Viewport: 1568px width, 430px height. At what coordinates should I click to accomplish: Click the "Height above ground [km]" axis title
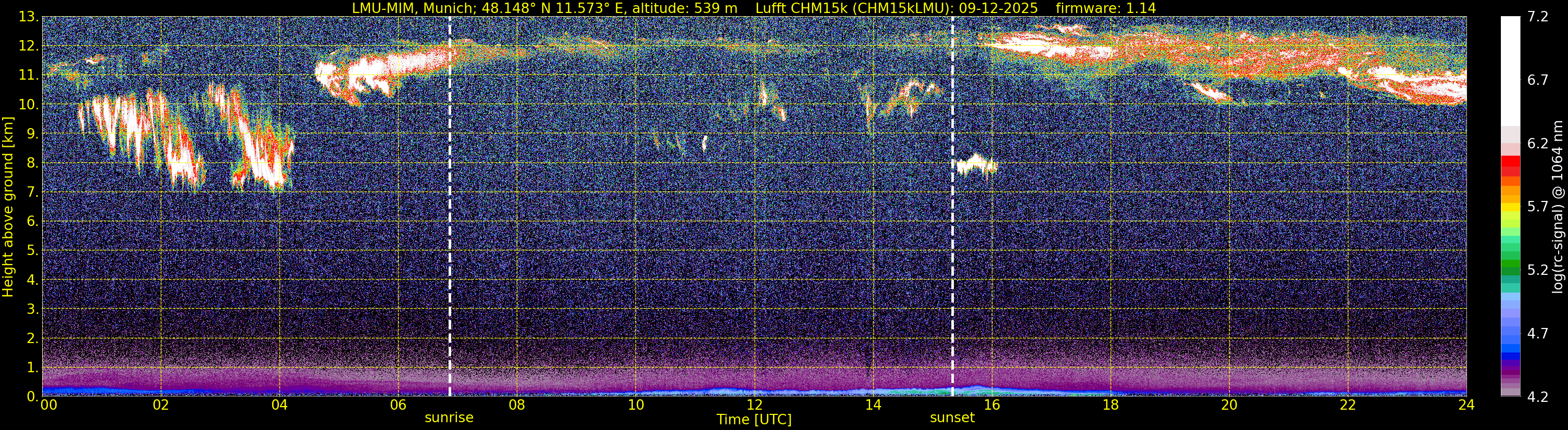click(x=8, y=207)
